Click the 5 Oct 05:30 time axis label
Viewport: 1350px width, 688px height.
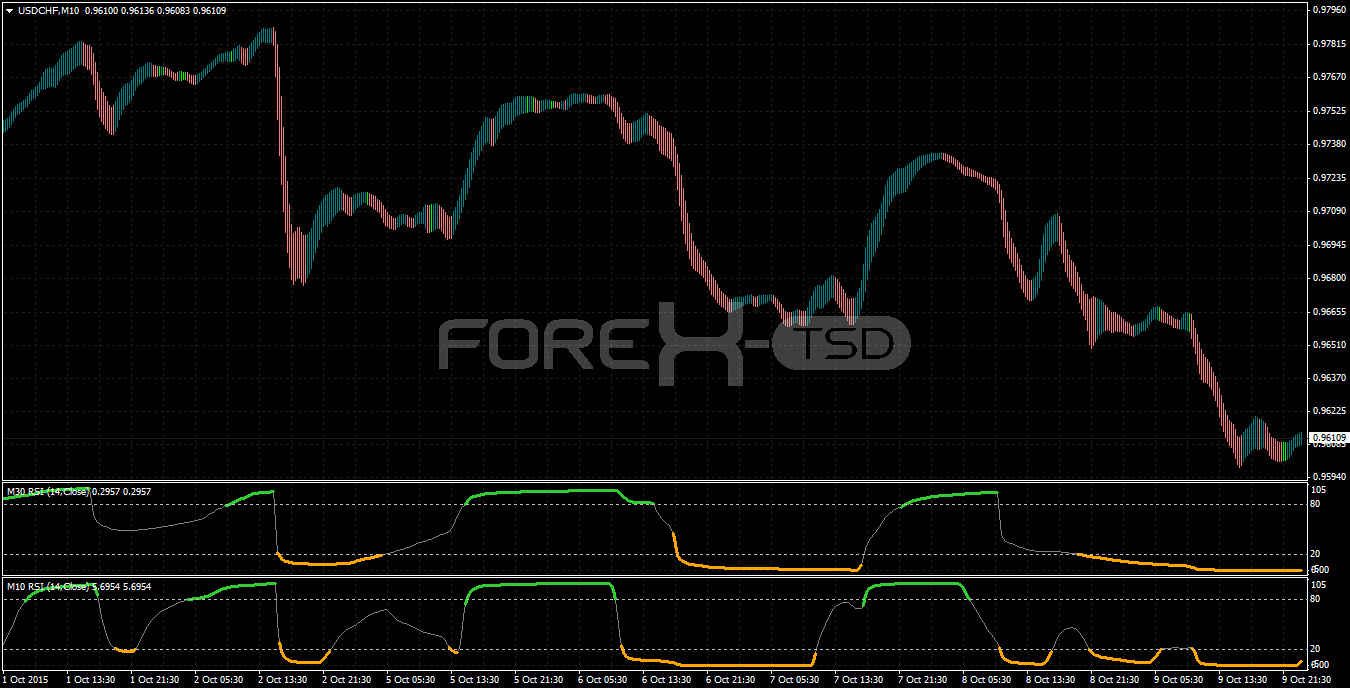pyautogui.click(x=412, y=680)
